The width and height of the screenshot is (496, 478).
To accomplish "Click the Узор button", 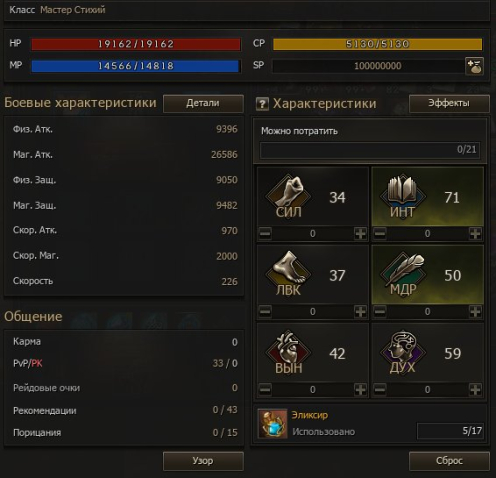I will [x=203, y=461].
